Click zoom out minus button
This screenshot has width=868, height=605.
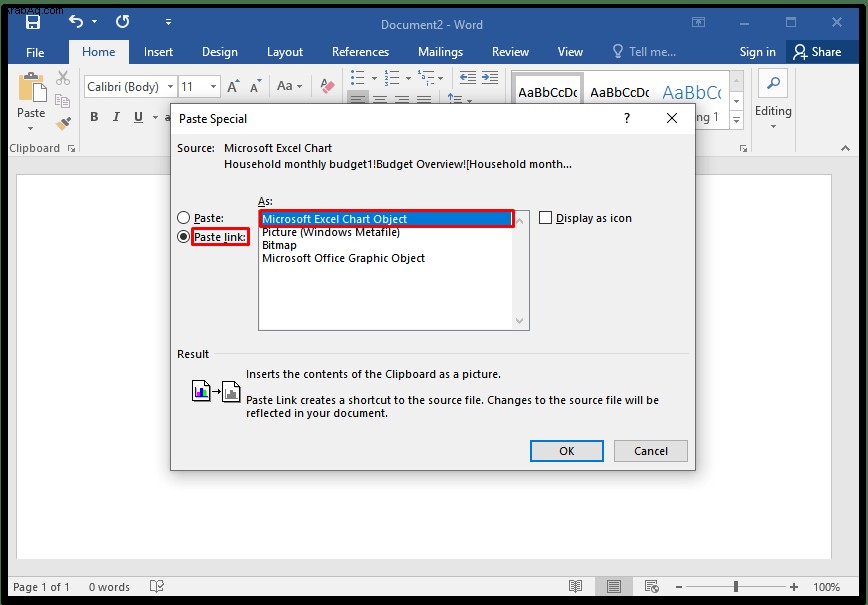(679, 587)
